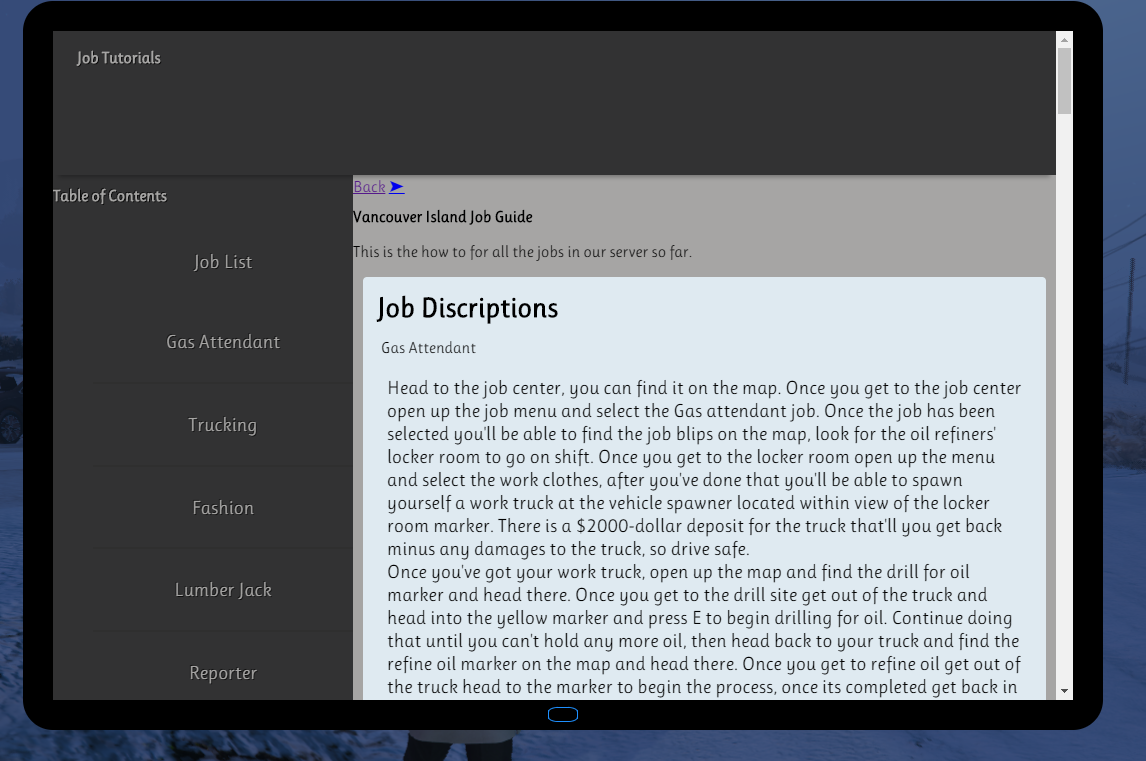Viewport: 1146px width, 761px height.
Task: Tap the tablet home button
Action: coord(563,714)
